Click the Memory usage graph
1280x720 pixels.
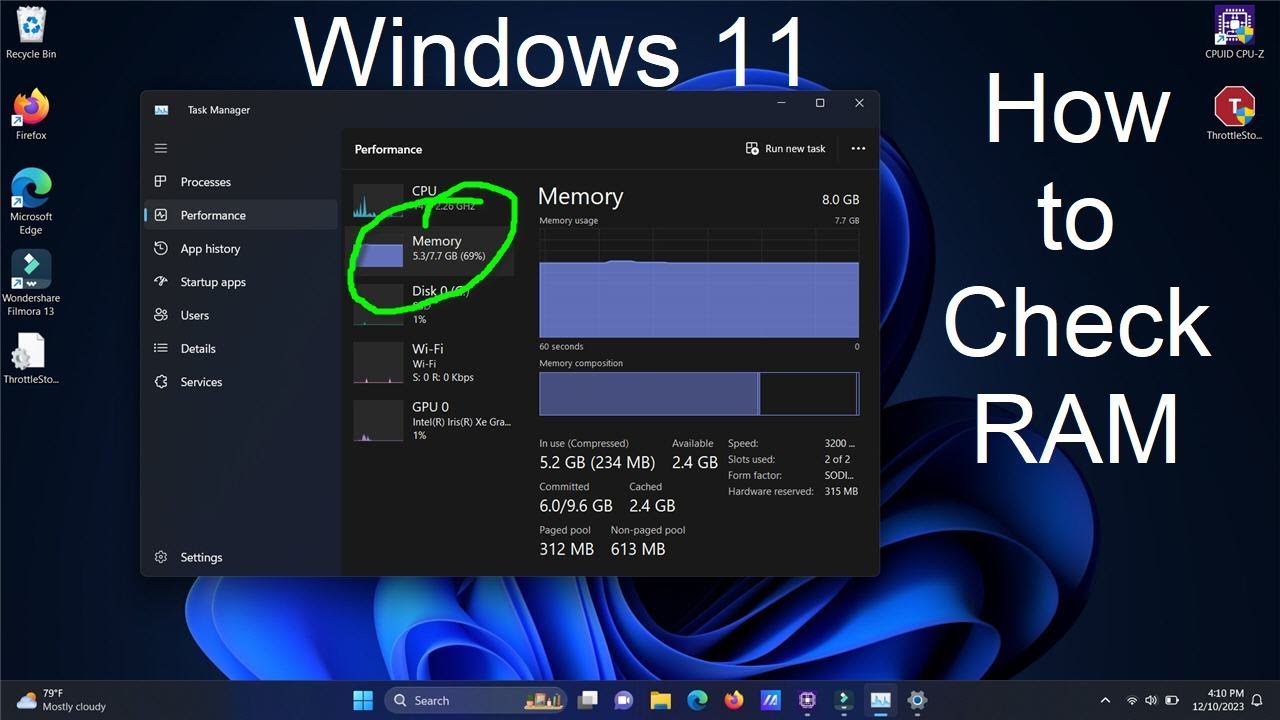[699, 282]
